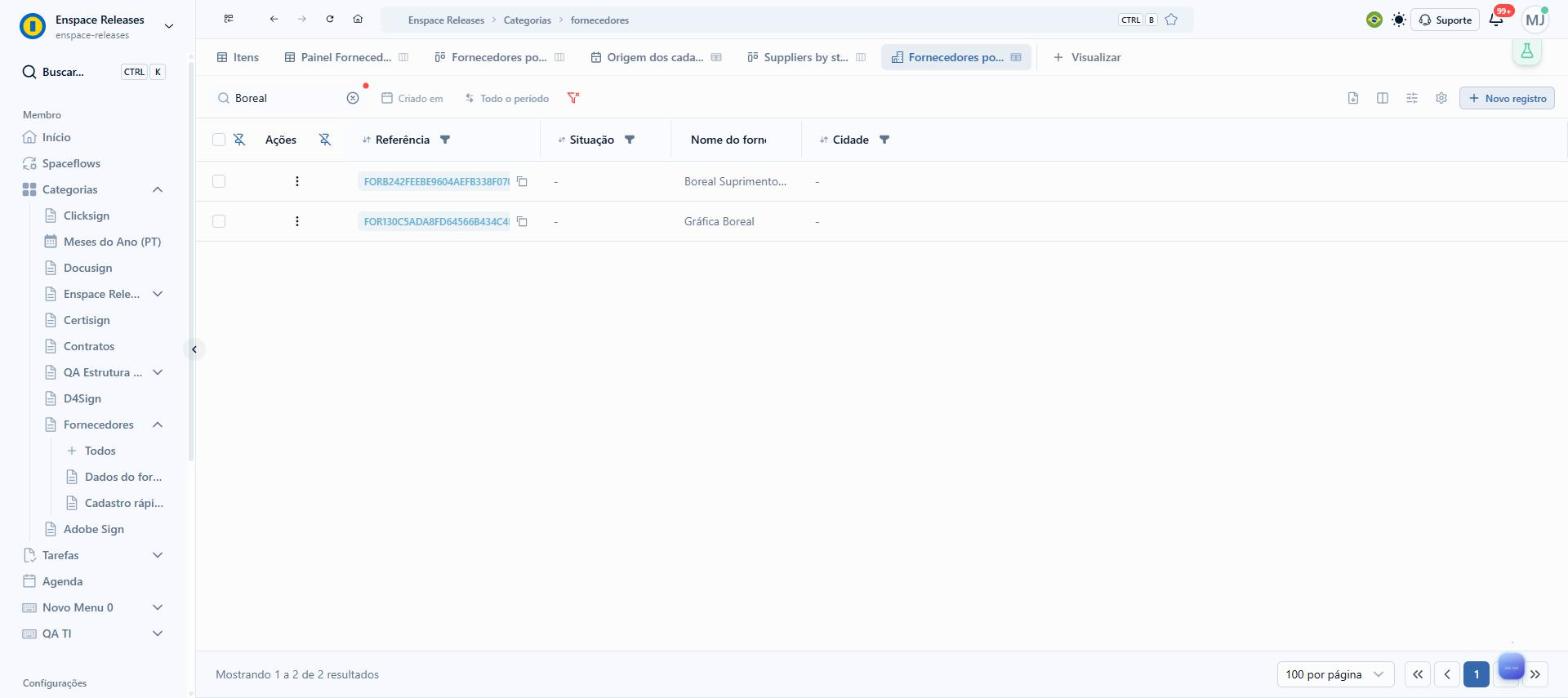1568x698 pixels.
Task: Expand the Enspace Releases workspace switcher
Action: pyautogui.click(x=168, y=26)
